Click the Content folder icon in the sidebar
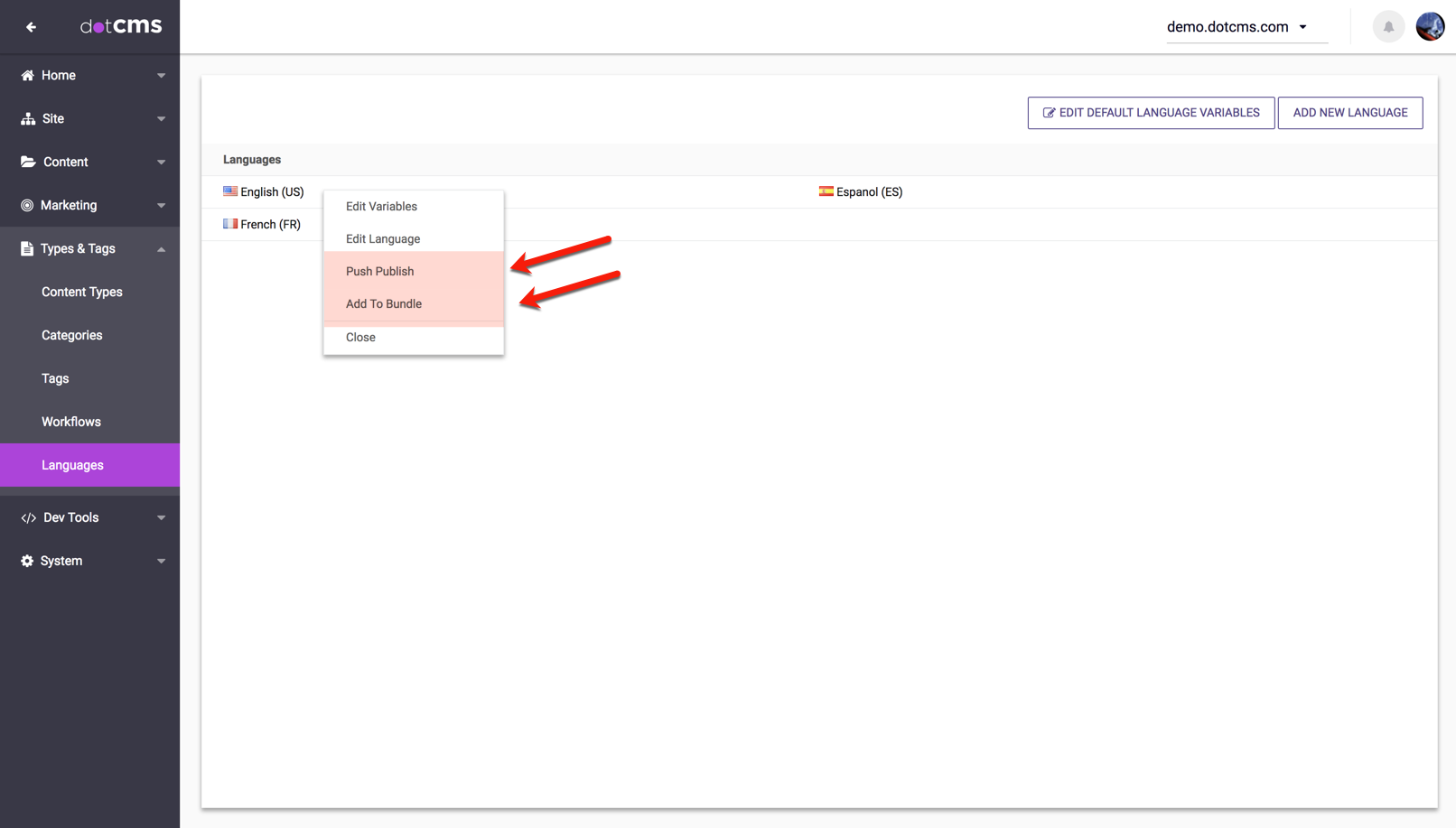1456x828 pixels. (28, 163)
